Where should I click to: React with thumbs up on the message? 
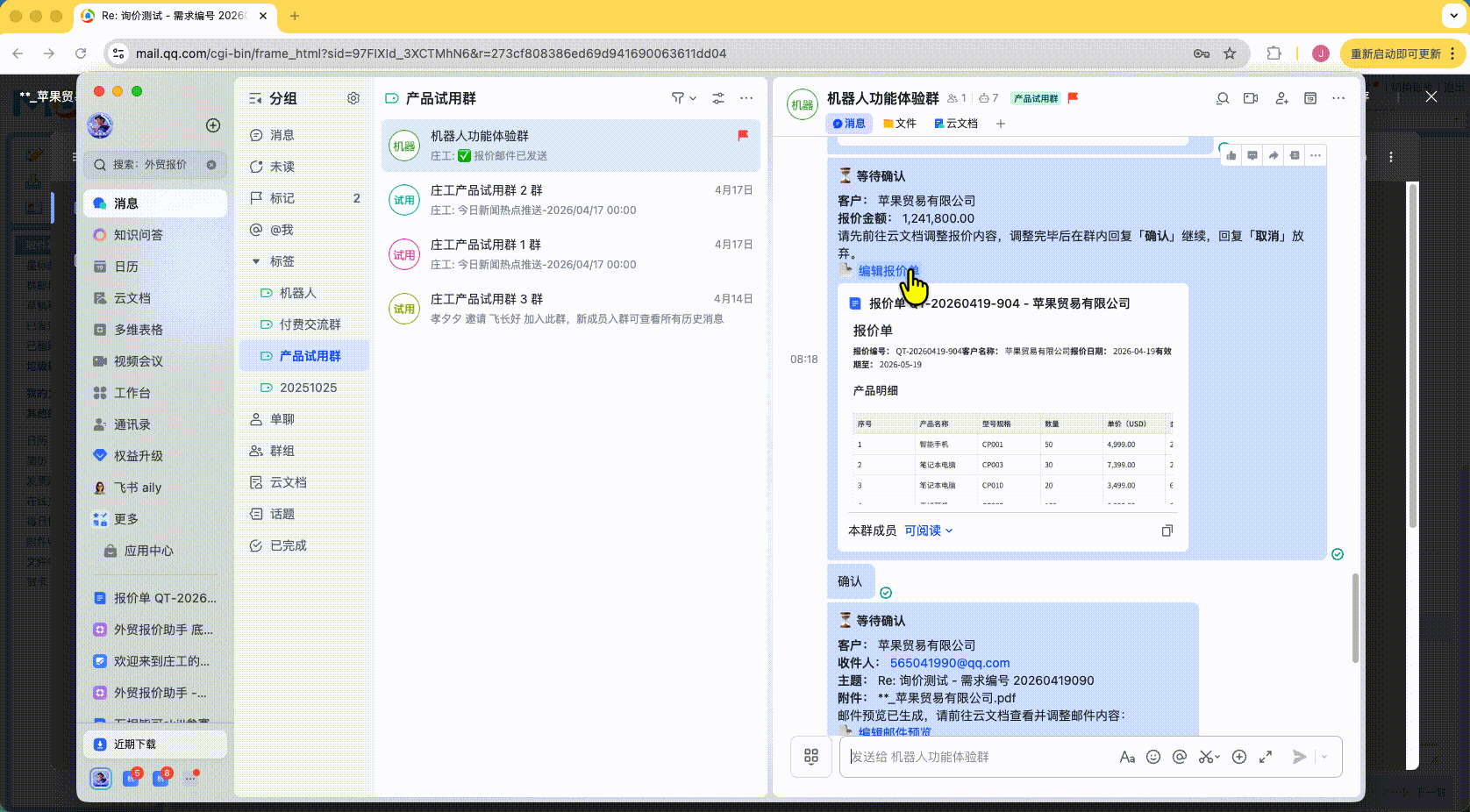point(1231,155)
